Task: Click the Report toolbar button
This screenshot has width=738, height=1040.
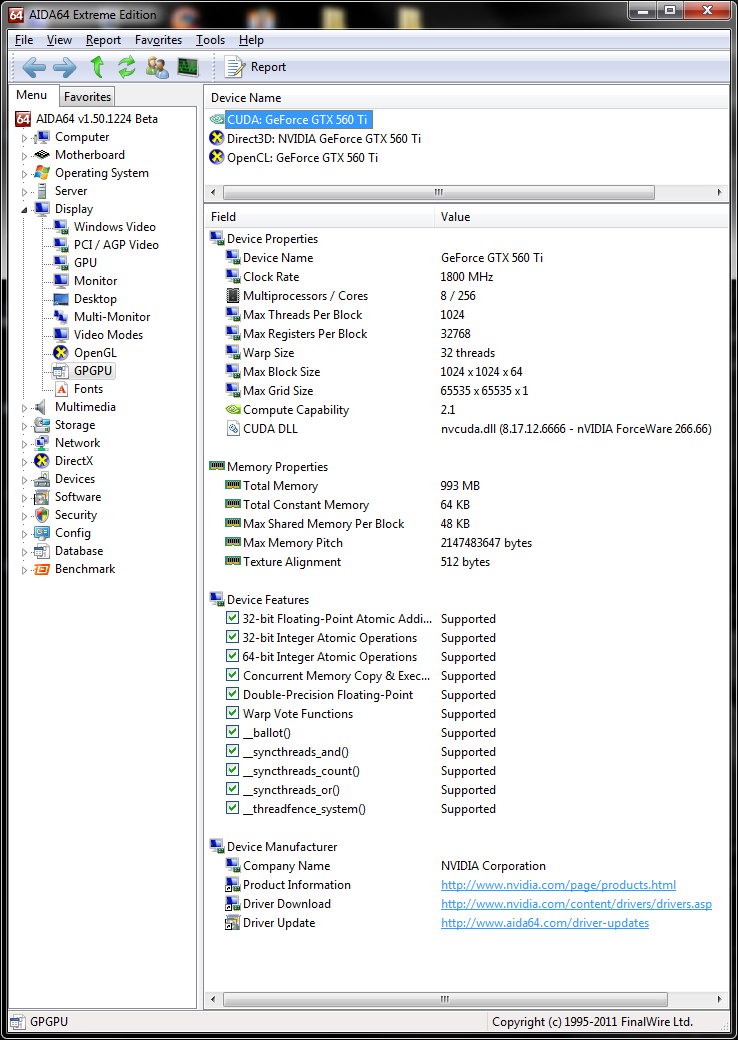Action: (255, 67)
